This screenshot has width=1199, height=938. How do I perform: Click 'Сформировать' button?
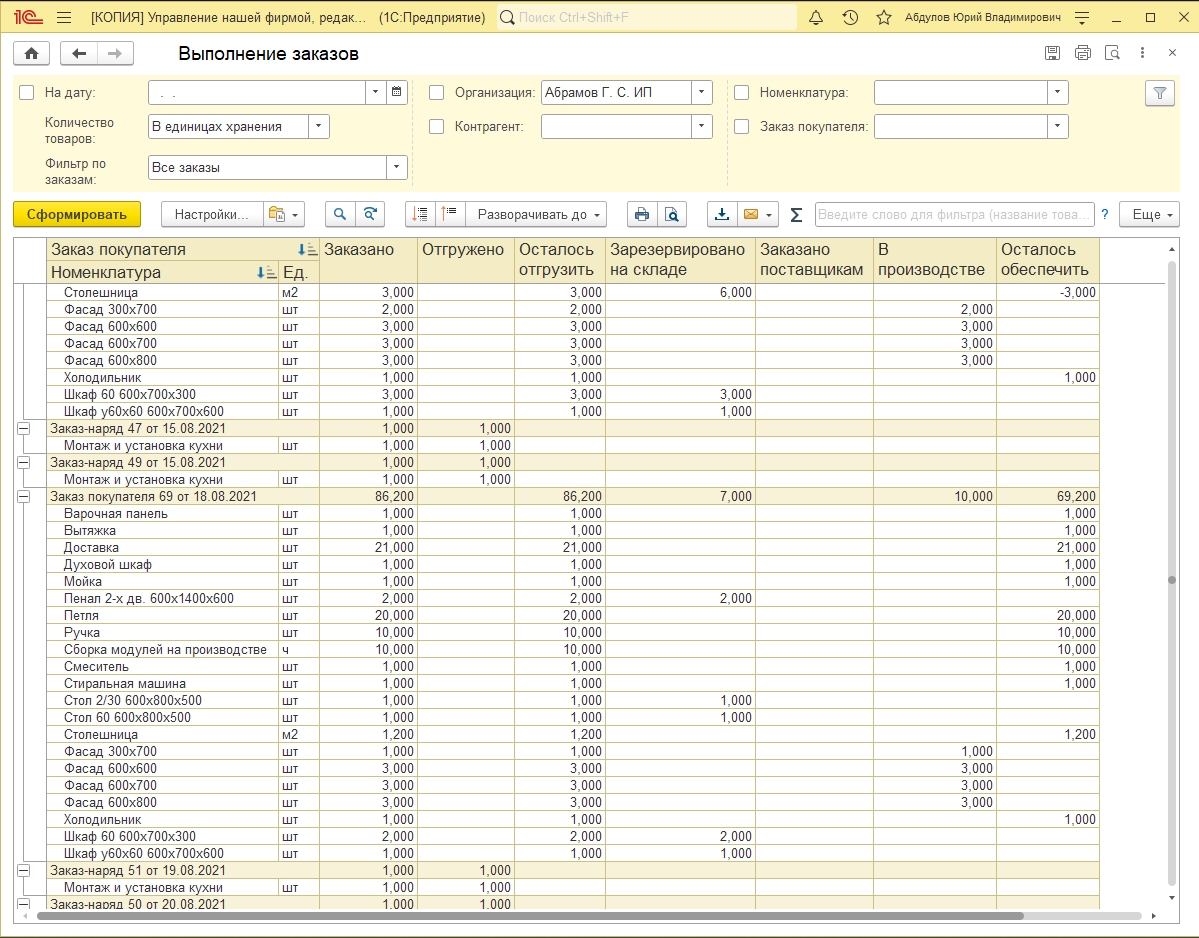(x=76, y=215)
